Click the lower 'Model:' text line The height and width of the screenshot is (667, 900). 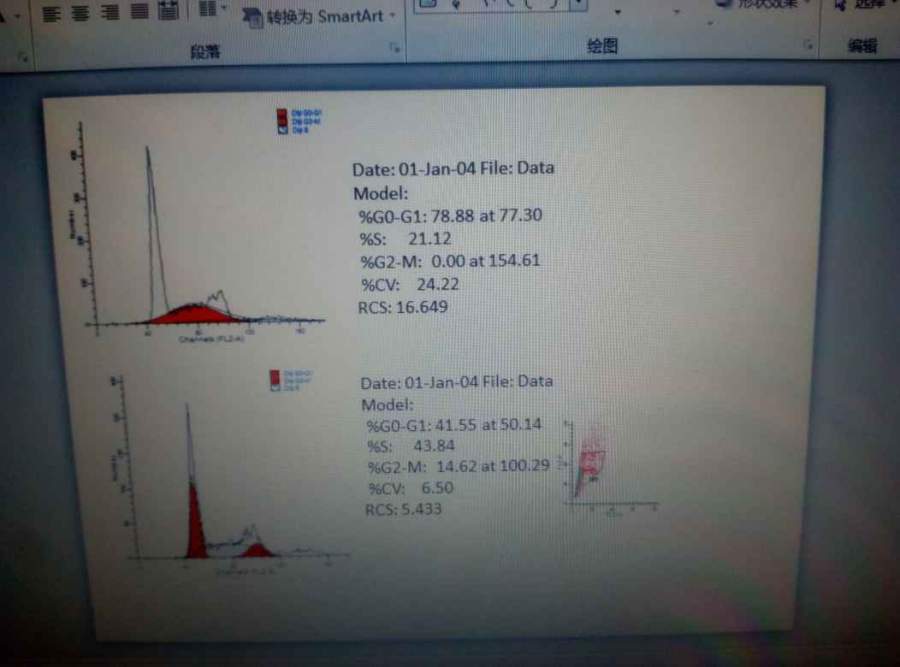click(387, 405)
